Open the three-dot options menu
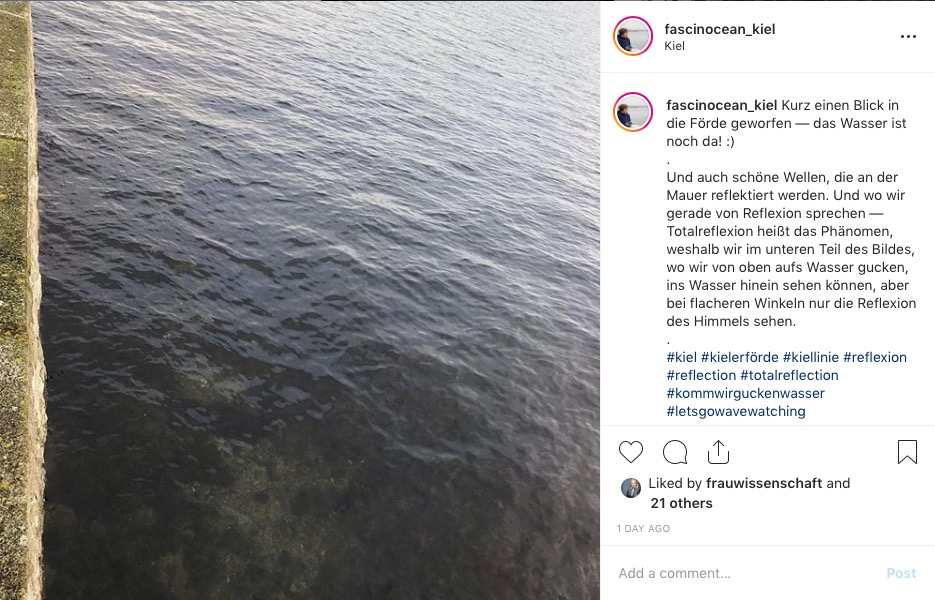 tap(908, 36)
